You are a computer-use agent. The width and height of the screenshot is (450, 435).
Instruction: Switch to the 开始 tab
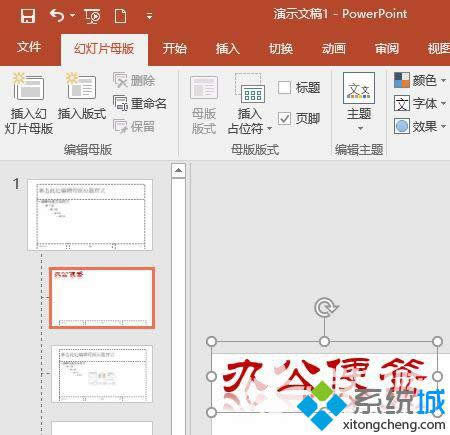(174, 49)
